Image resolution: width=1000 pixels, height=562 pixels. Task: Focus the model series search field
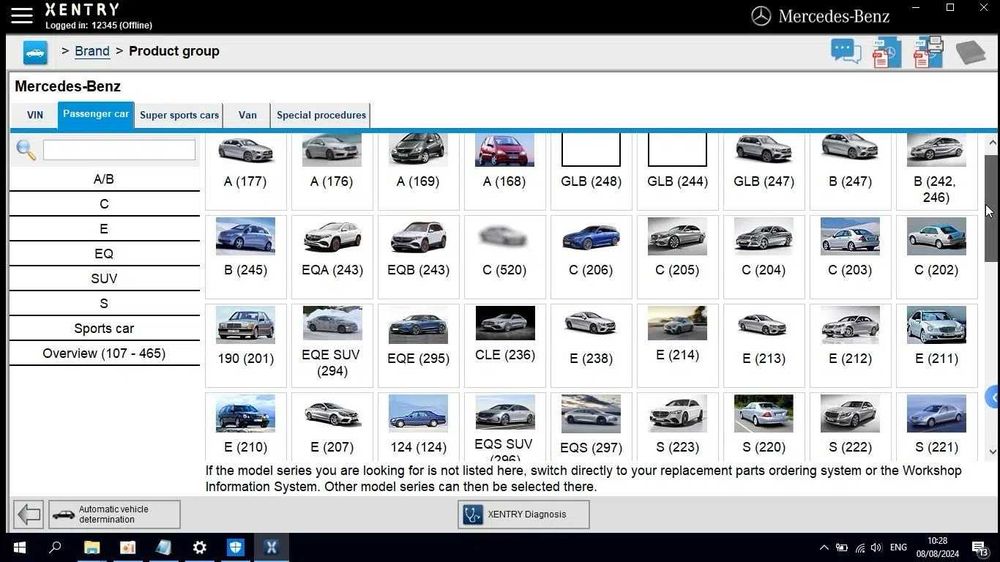pos(119,150)
